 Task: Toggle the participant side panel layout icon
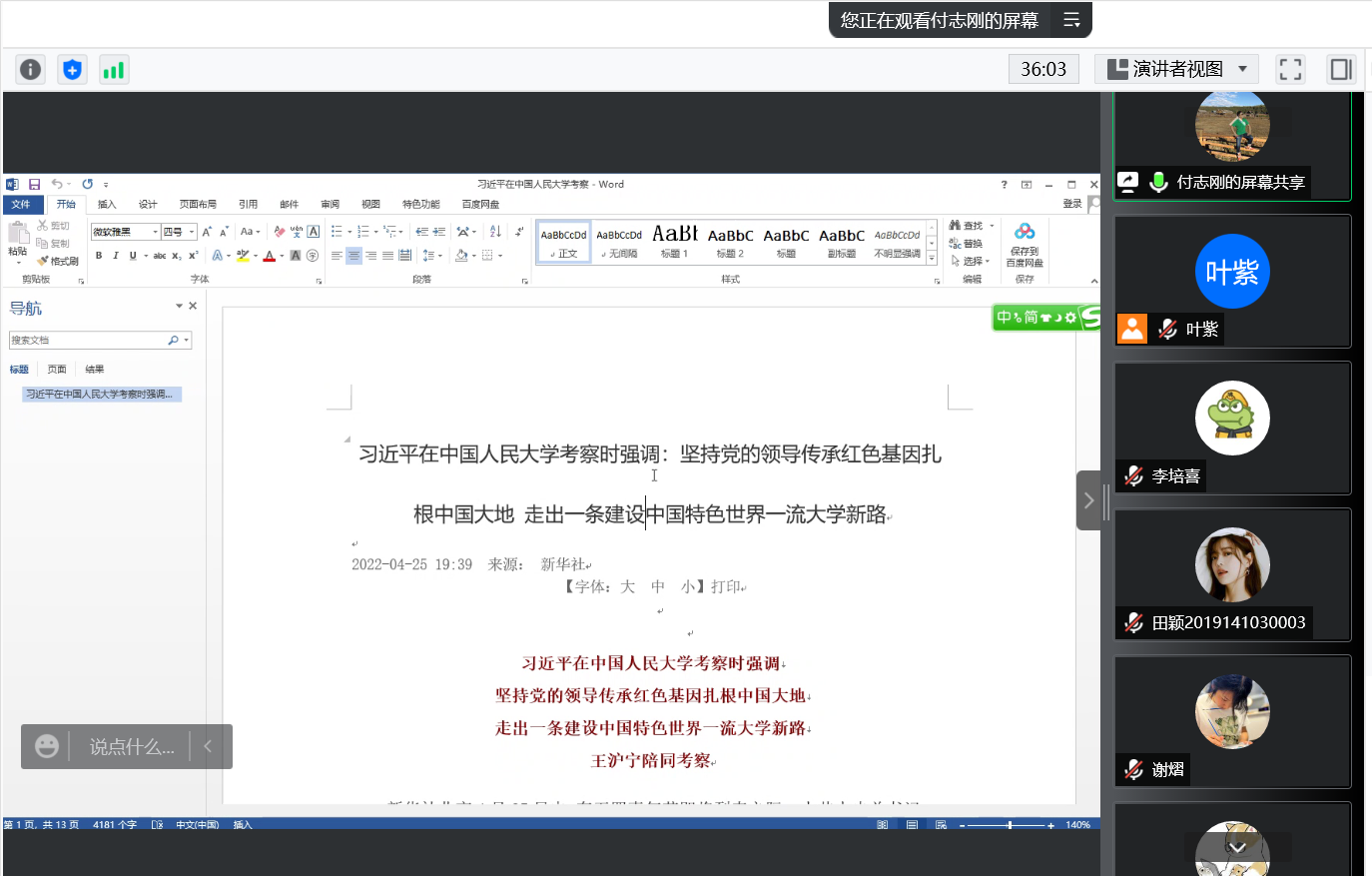pyautogui.click(x=1340, y=69)
